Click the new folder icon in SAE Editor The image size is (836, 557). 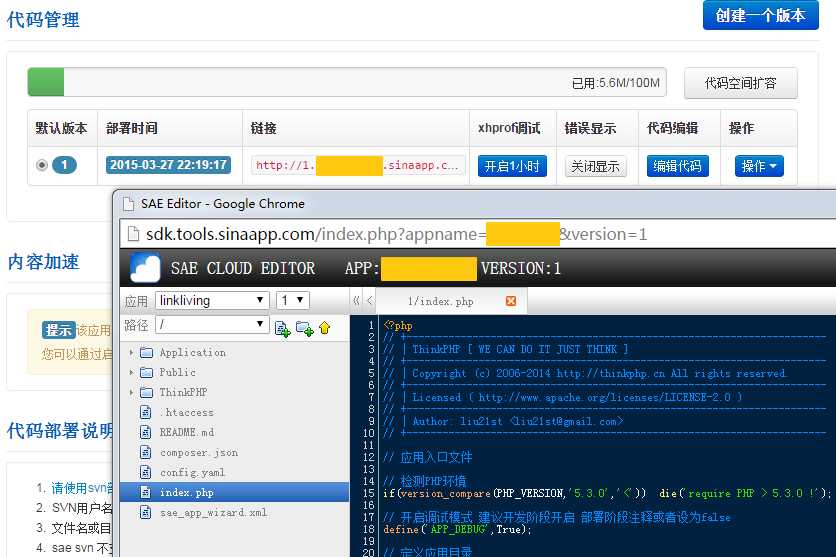coord(304,328)
